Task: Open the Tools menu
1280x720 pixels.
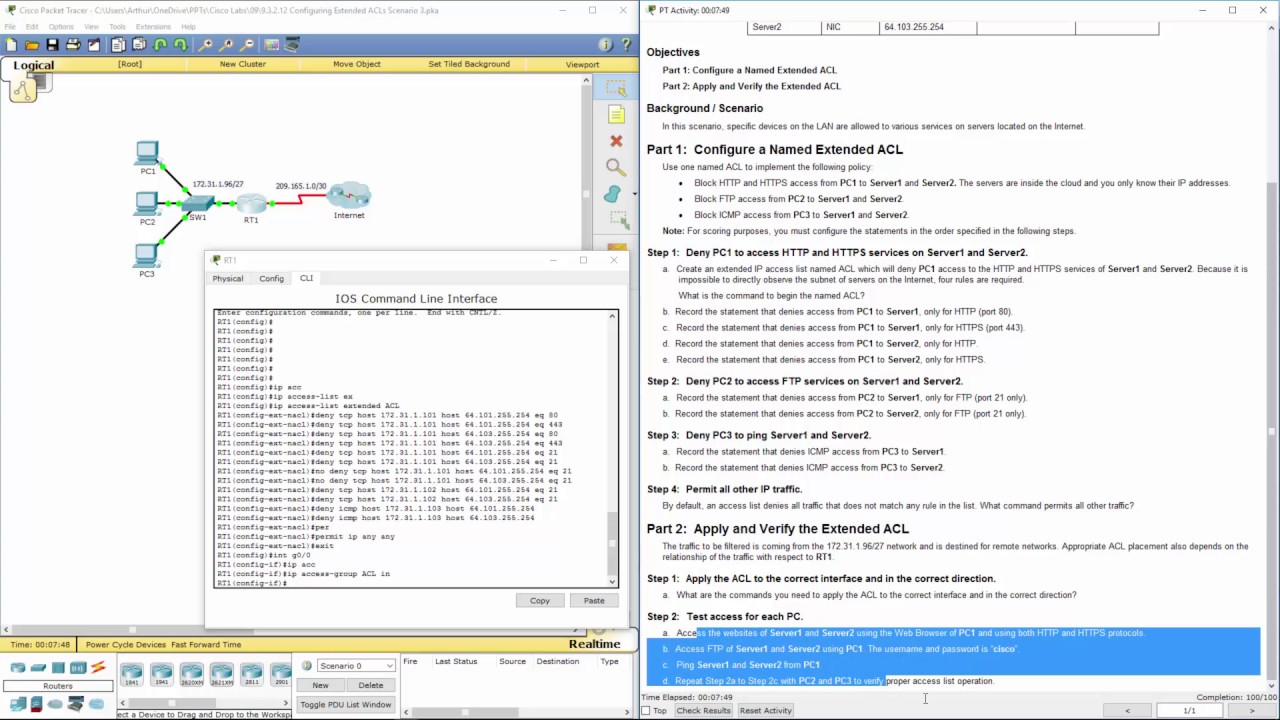Action: click(117, 26)
